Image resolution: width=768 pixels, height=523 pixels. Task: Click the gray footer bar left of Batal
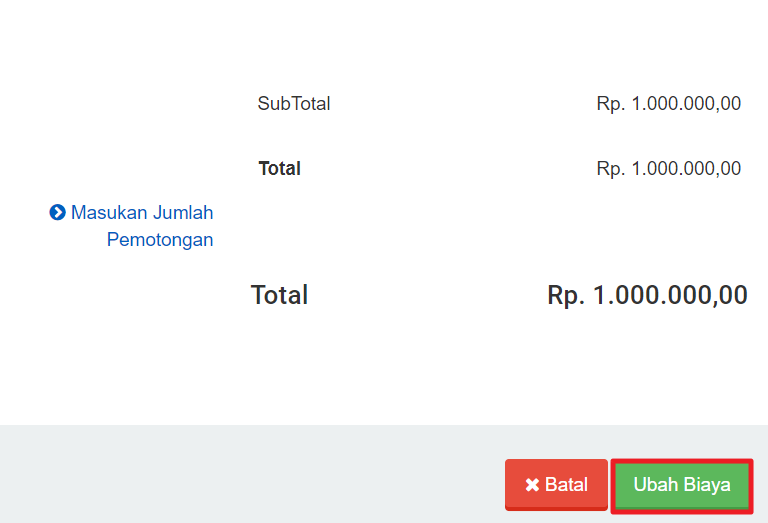[252, 474]
